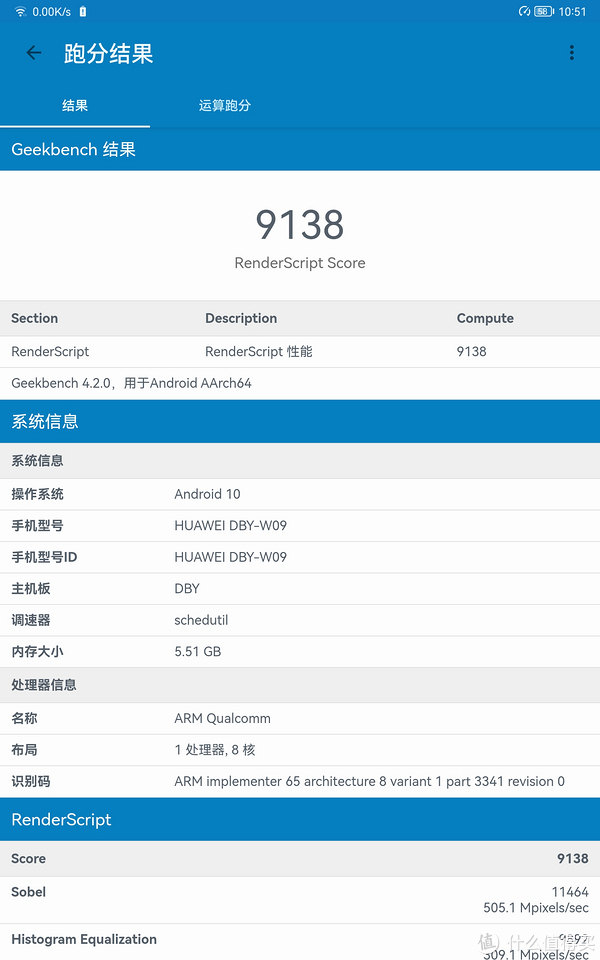600x960 pixels.
Task: Tap the 识别码 label
Action: [x=31, y=781]
